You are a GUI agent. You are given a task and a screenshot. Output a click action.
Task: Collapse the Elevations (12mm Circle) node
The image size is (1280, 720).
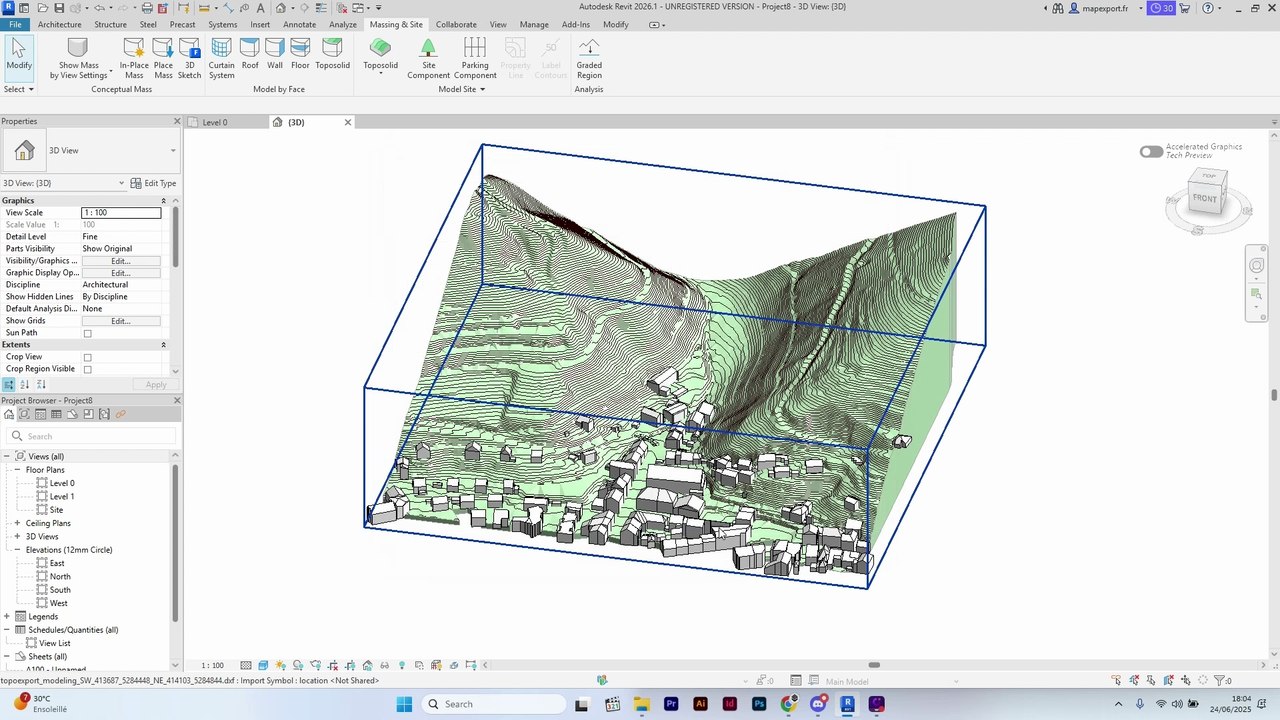pyautogui.click(x=17, y=550)
